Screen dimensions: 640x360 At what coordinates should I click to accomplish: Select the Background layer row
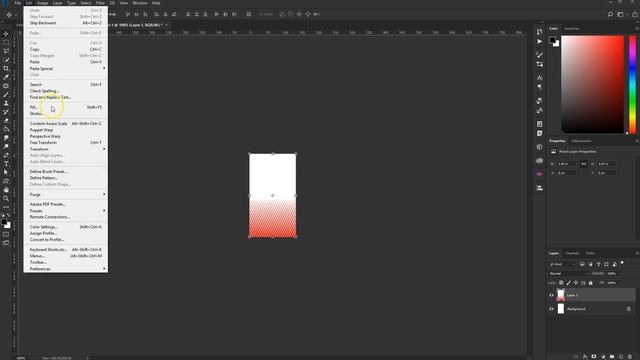point(591,309)
